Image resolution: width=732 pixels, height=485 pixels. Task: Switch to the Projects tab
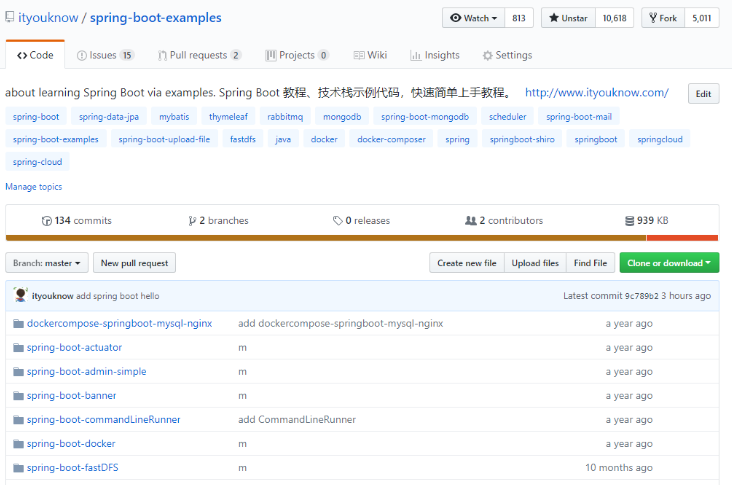pyautogui.click(x=297, y=55)
